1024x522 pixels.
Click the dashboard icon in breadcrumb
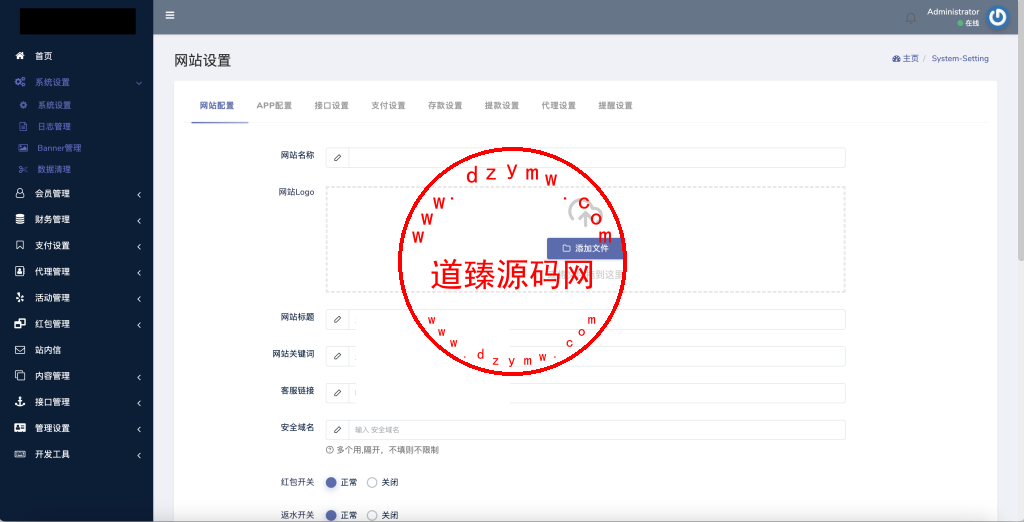pyautogui.click(x=896, y=59)
